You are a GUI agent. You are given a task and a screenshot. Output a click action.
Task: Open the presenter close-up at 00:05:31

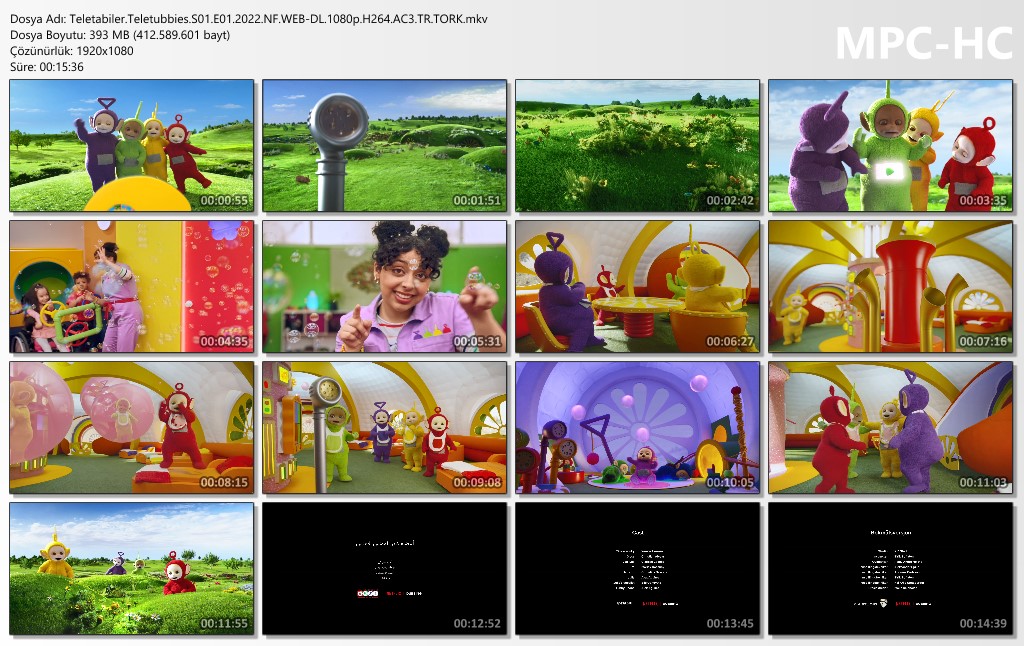coord(385,287)
